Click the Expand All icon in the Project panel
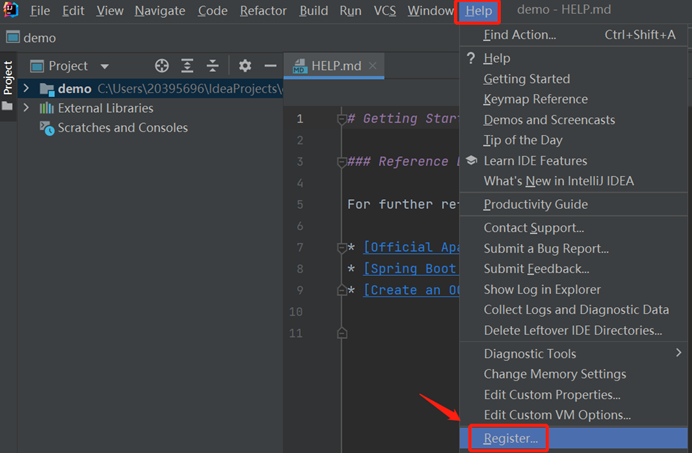Image resolution: width=692 pixels, height=453 pixels. (x=187, y=66)
